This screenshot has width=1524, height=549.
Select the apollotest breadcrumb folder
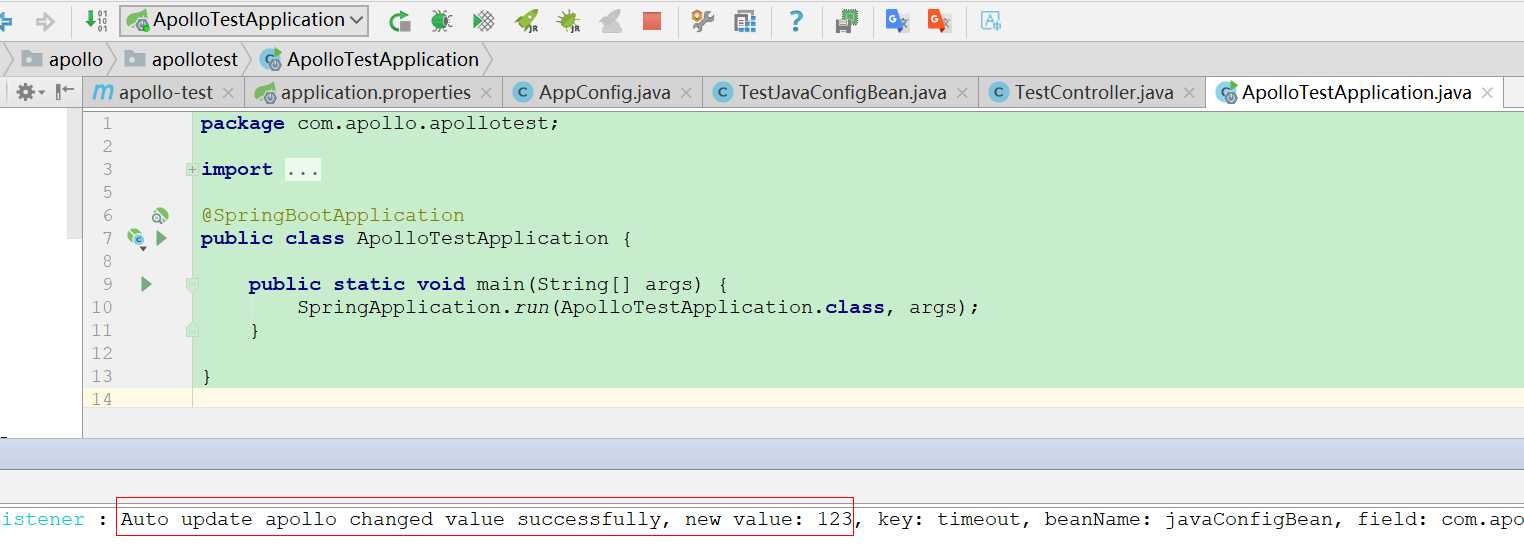click(182, 59)
